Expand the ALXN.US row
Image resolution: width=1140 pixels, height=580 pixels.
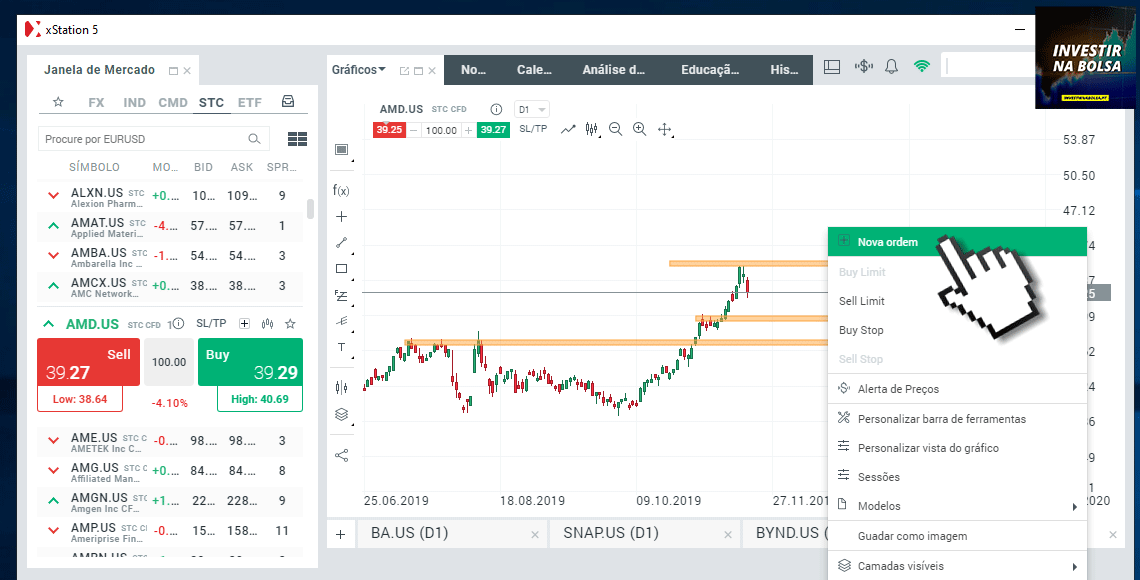53,196
